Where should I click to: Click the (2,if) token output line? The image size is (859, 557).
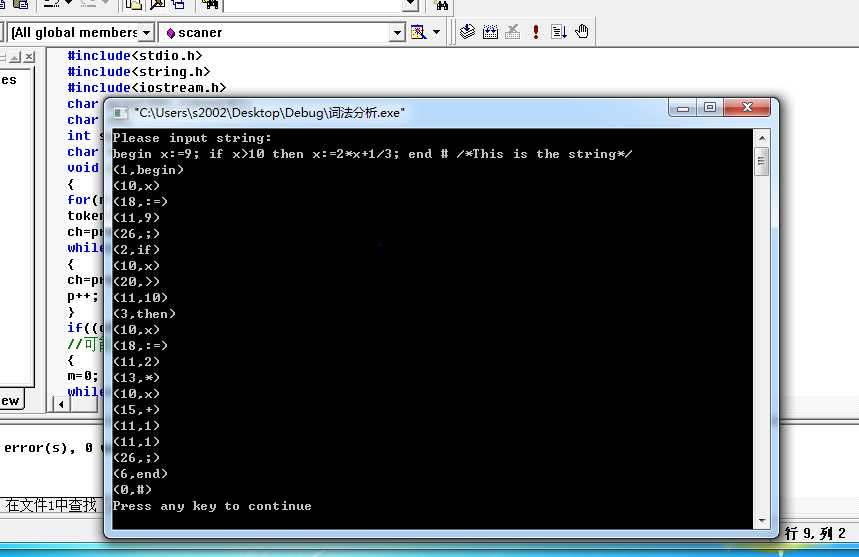(136, 250)
